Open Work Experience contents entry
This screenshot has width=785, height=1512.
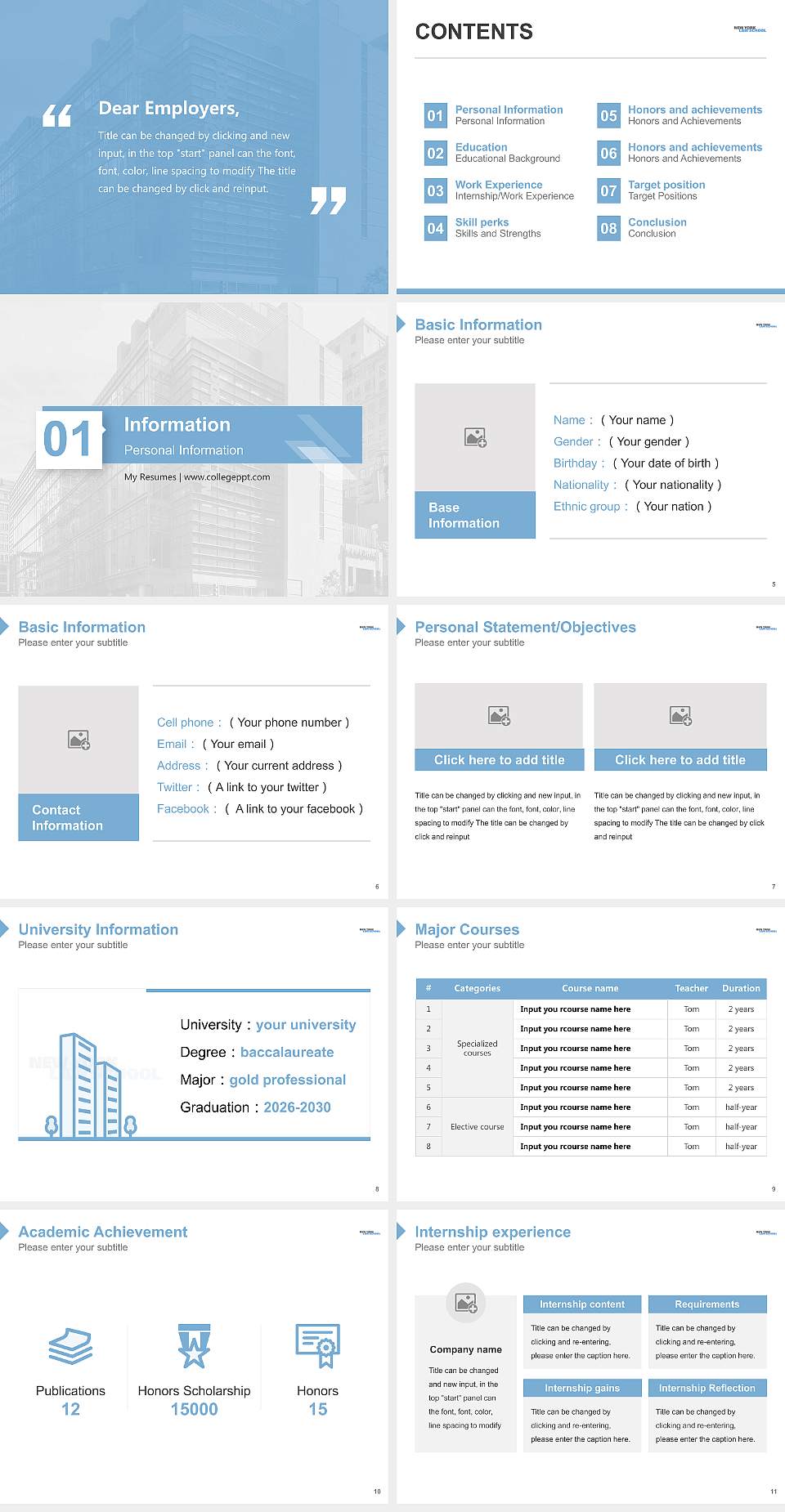(514, 190)
